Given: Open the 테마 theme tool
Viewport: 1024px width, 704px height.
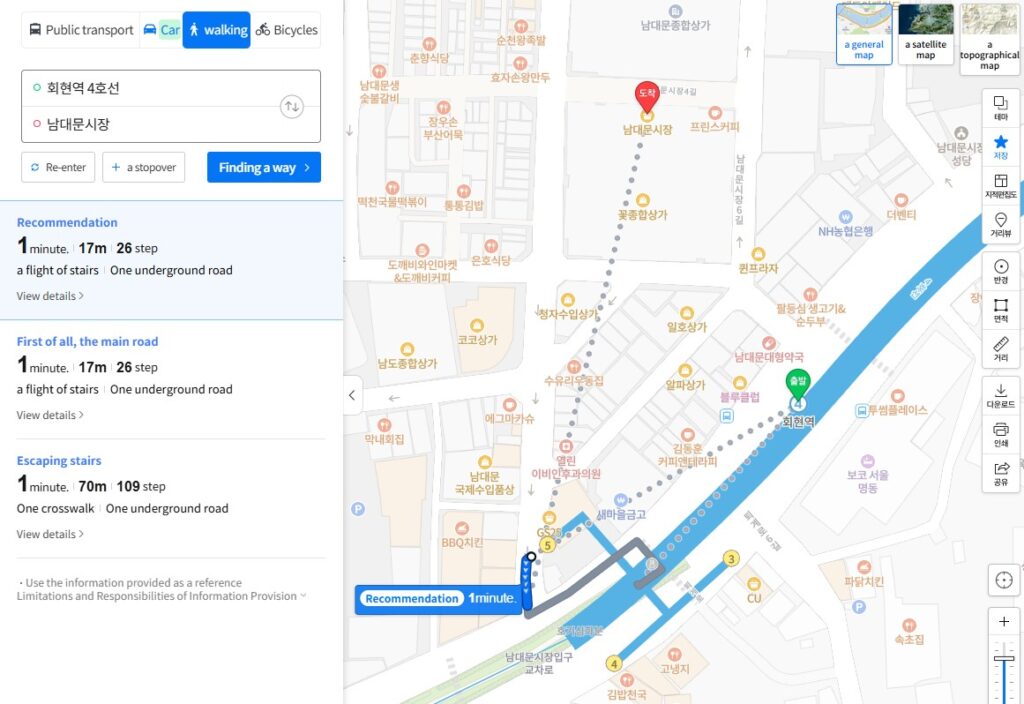Looking at the screenshot, I should pyautogui.click(x=1000, y=108).
